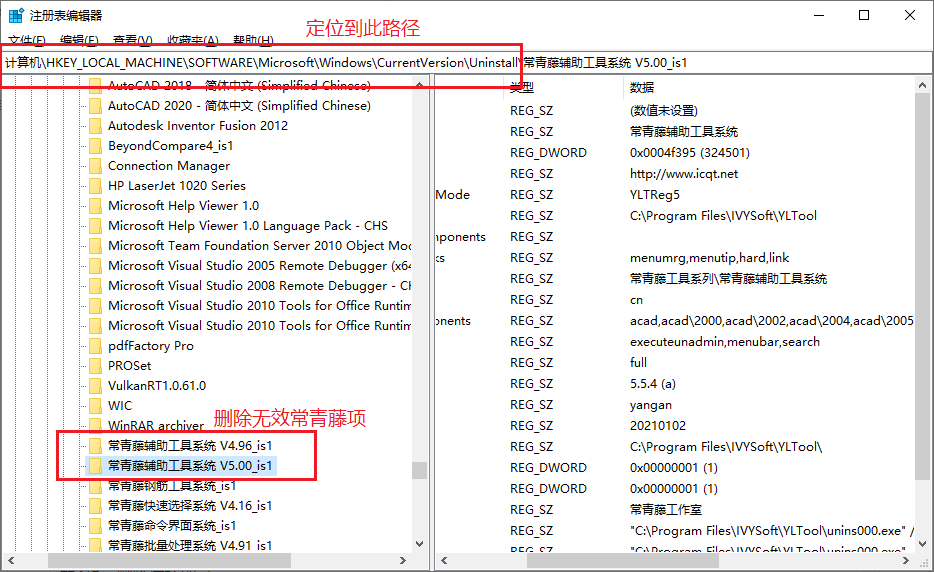This screenshot has height=572, width=934.
Task: Open the 文件(F) menu
Action: click(x=26, y=40)
